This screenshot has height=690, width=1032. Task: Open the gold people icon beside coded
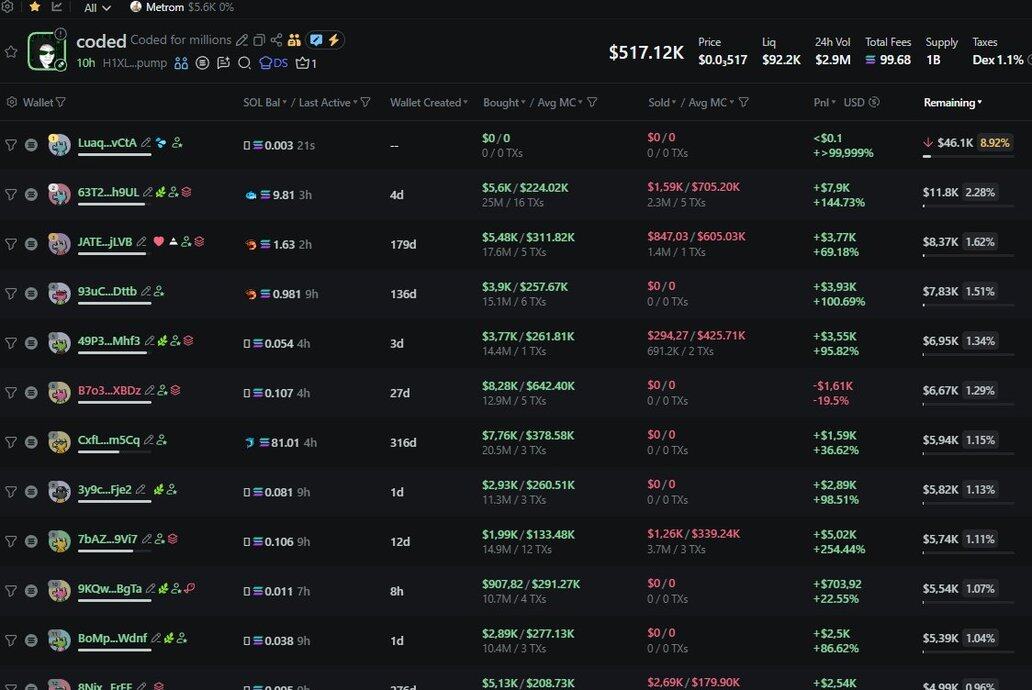pyautogui.click(x=294, y=41)
